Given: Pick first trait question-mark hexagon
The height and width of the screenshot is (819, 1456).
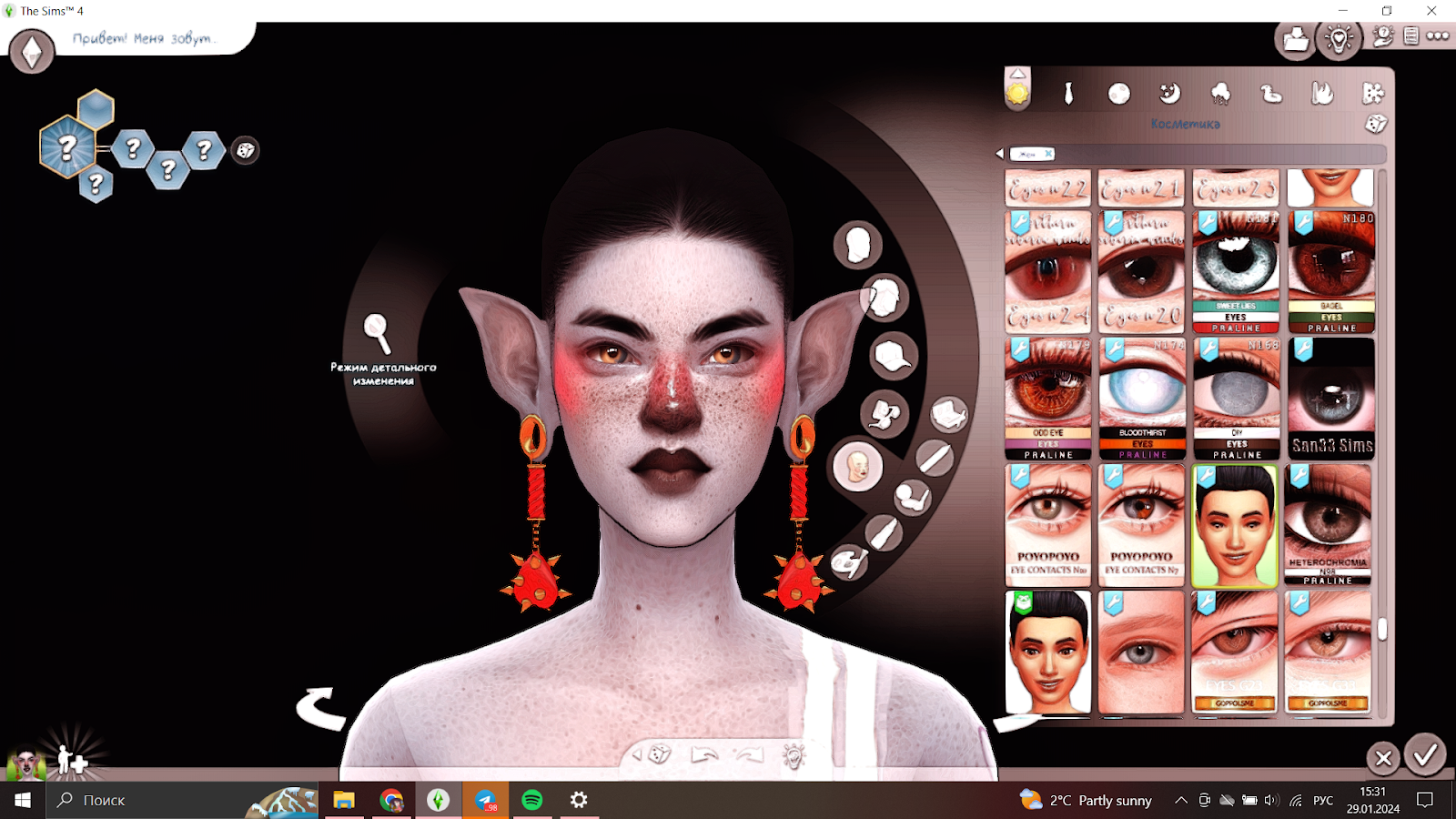Looking at the screenshot, I should (133, 147).
